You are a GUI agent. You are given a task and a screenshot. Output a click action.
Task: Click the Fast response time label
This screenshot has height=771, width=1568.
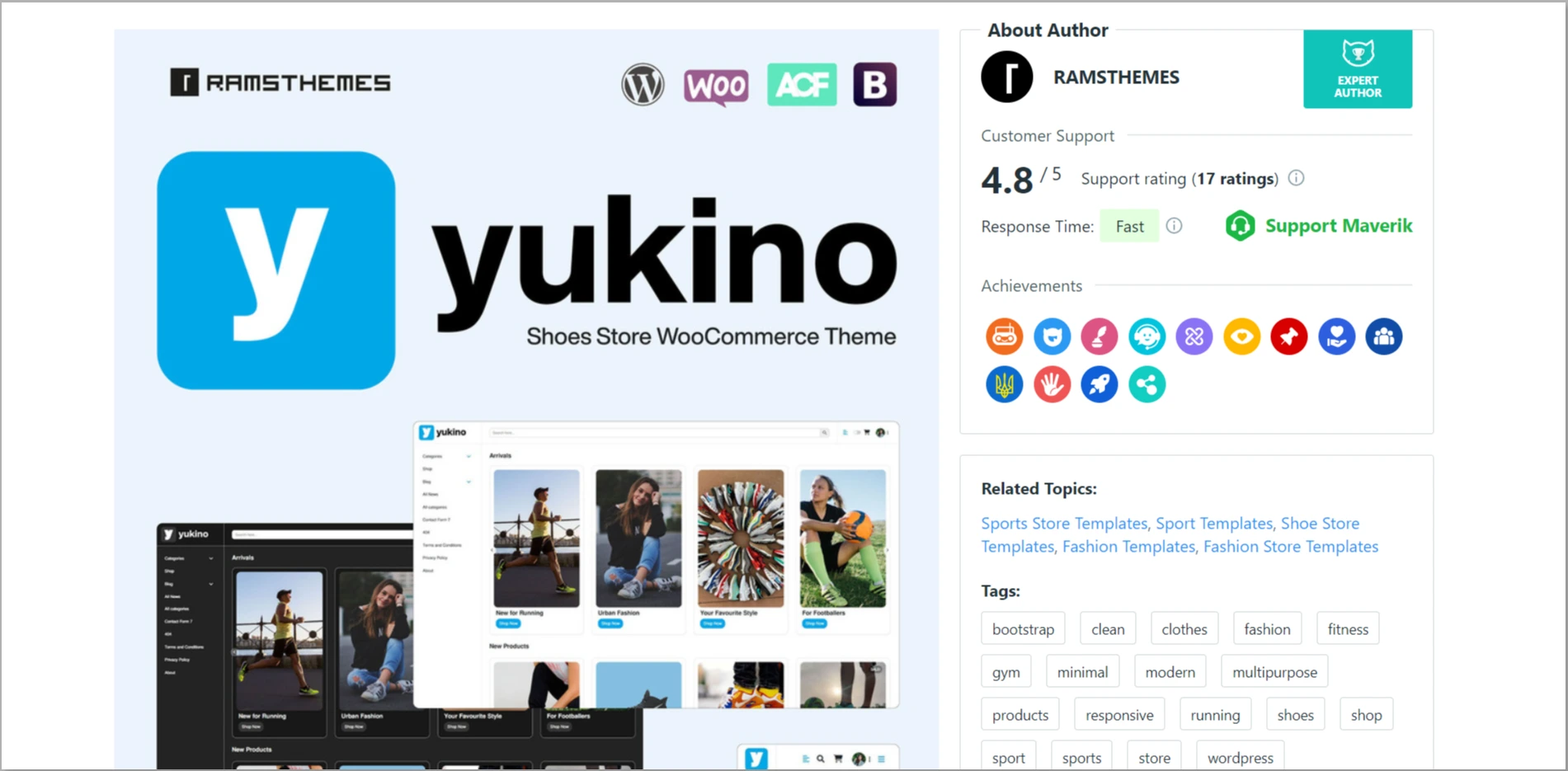1129,226
